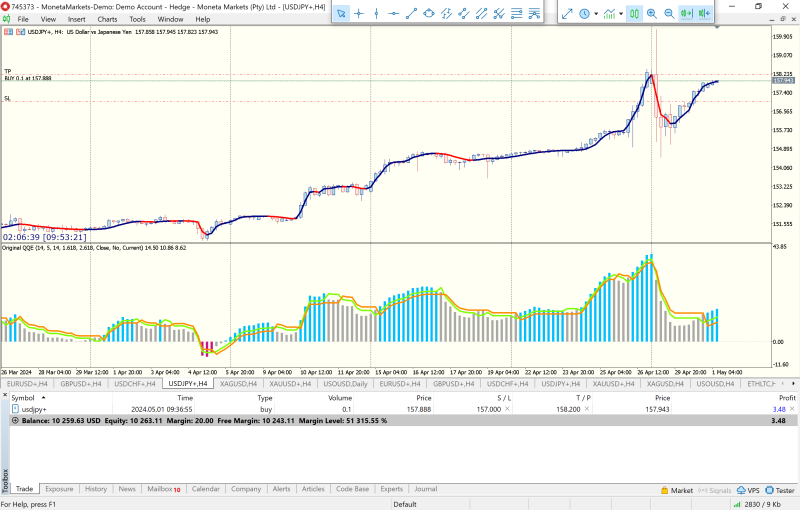Open the History tab in Toolbox

coord(96,489)
